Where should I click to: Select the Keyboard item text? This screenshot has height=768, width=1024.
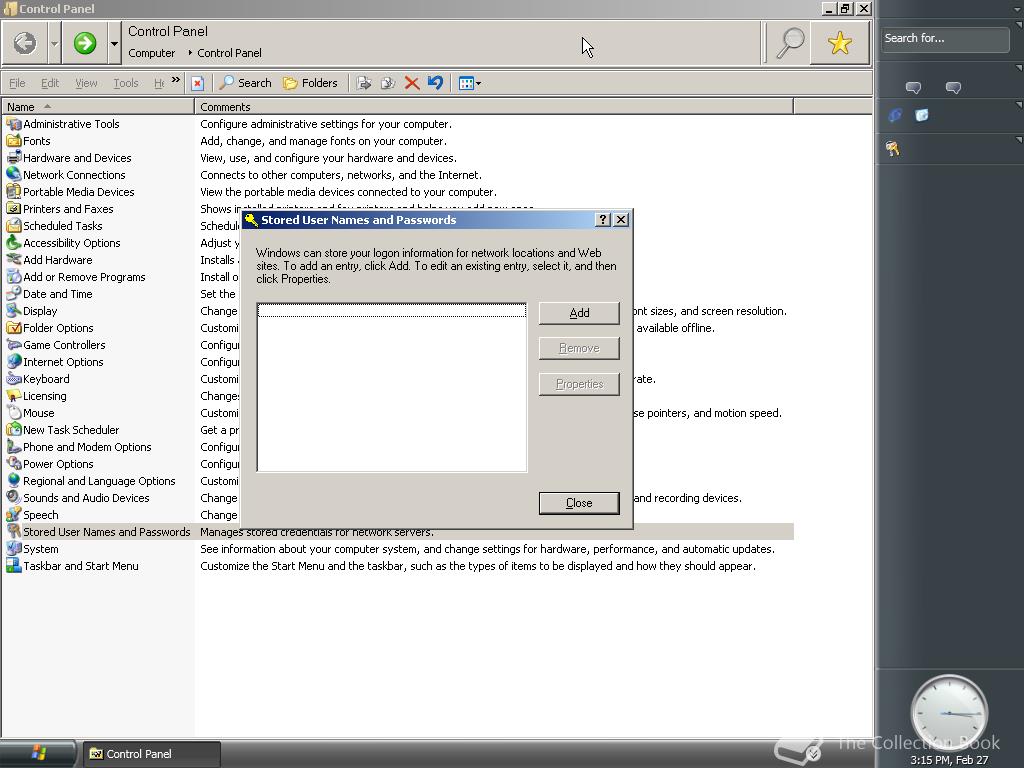46,379
